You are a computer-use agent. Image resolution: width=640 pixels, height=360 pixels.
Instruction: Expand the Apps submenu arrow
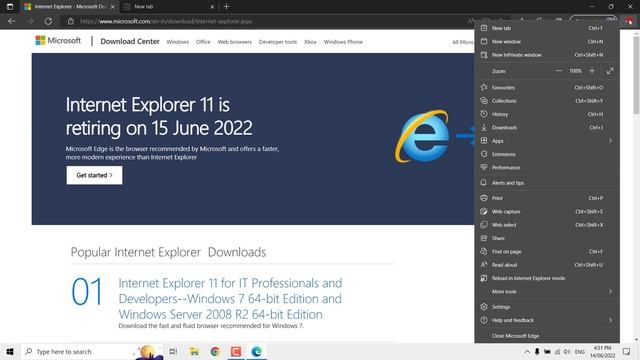pos(611,141)
